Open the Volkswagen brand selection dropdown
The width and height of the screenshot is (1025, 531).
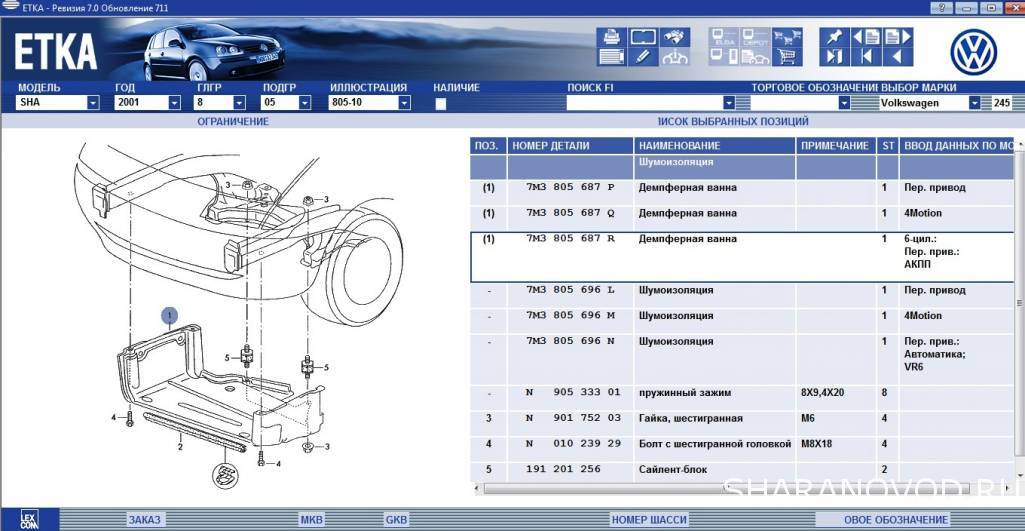(x=974, y=103)
